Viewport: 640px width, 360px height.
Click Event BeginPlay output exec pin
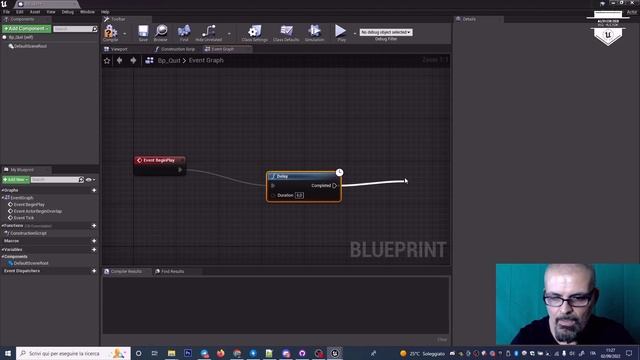point(180,170)
